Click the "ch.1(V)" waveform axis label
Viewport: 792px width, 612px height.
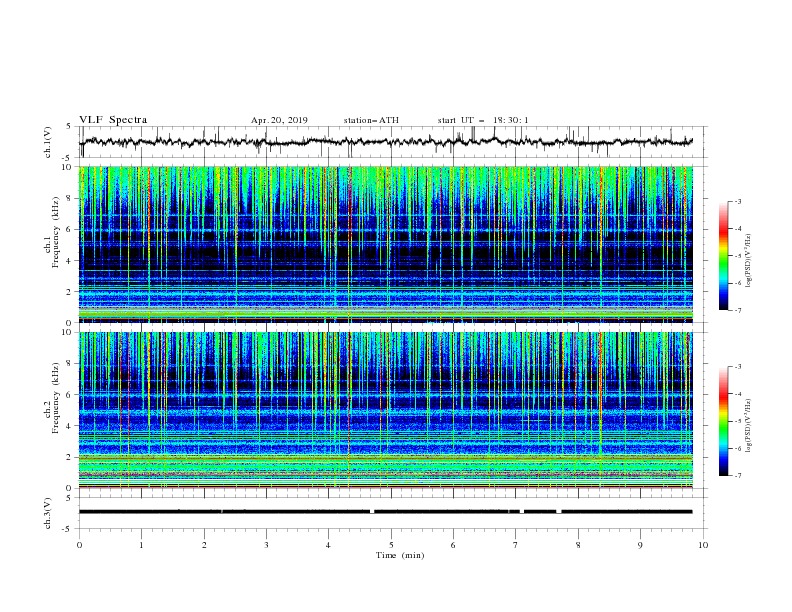(x=48, y=142)
